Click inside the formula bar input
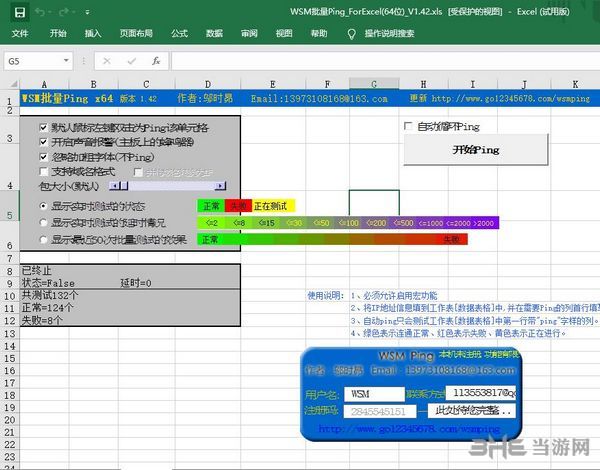 pos(386,61)
